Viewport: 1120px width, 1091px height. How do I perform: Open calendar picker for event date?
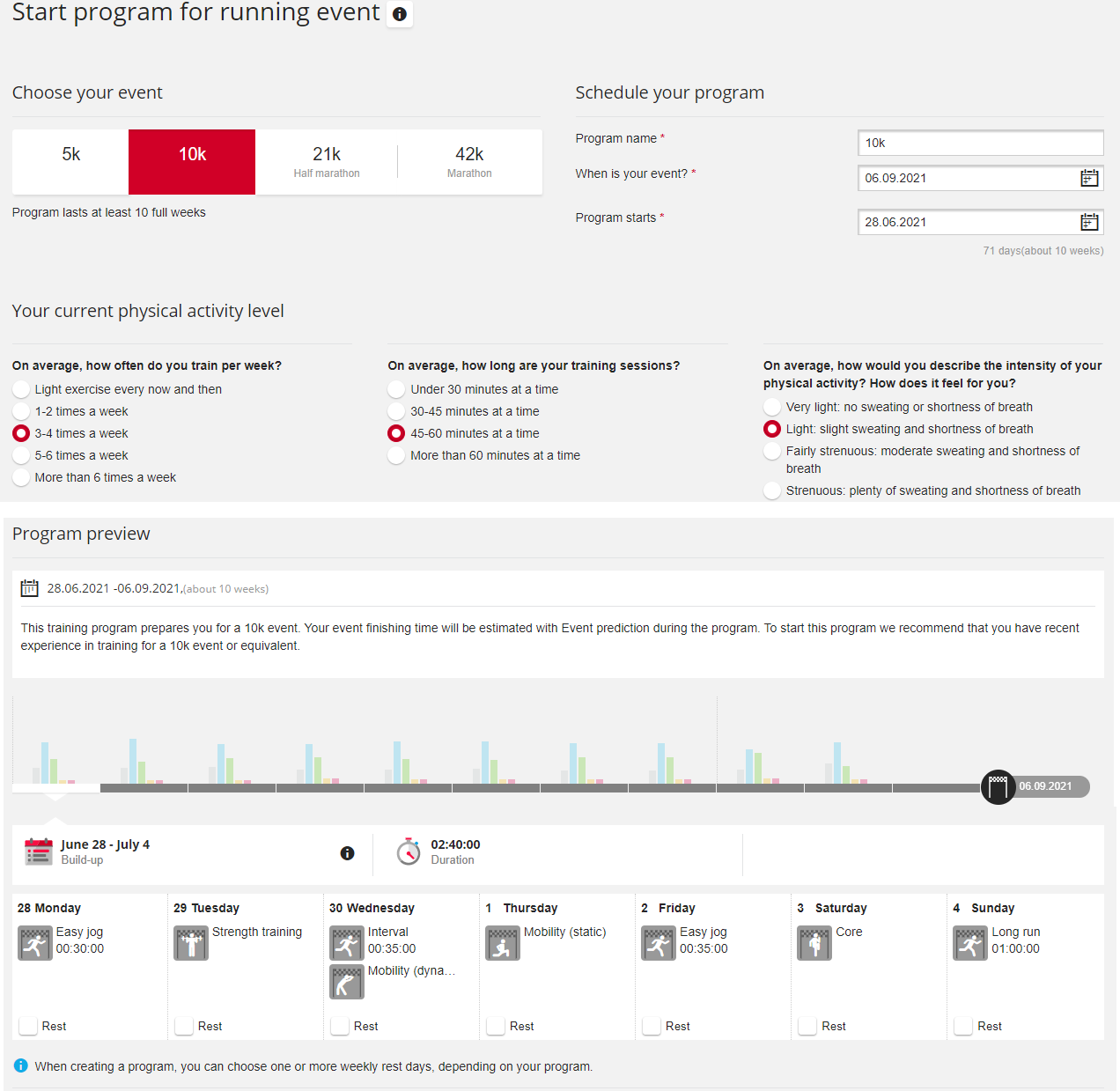[x=1089, y=178]
